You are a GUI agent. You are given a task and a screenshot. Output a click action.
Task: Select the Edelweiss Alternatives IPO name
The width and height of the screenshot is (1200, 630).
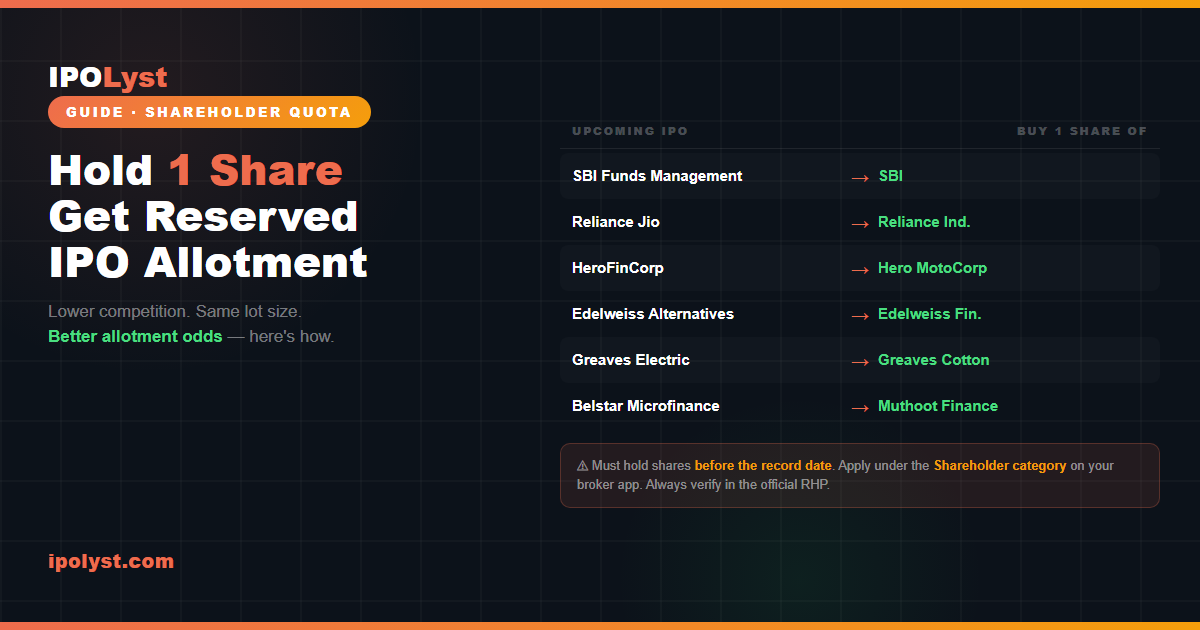[653, 314]
